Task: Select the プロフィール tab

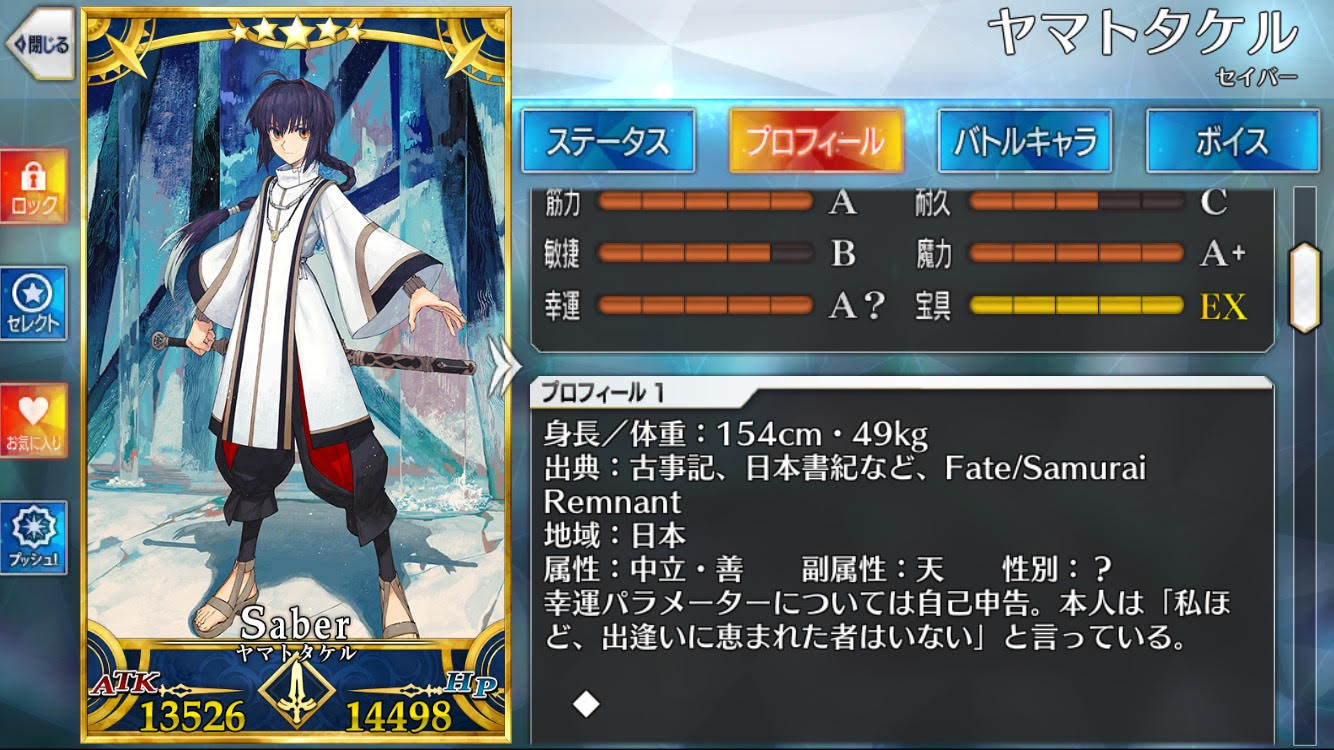Action: point(816,141)
